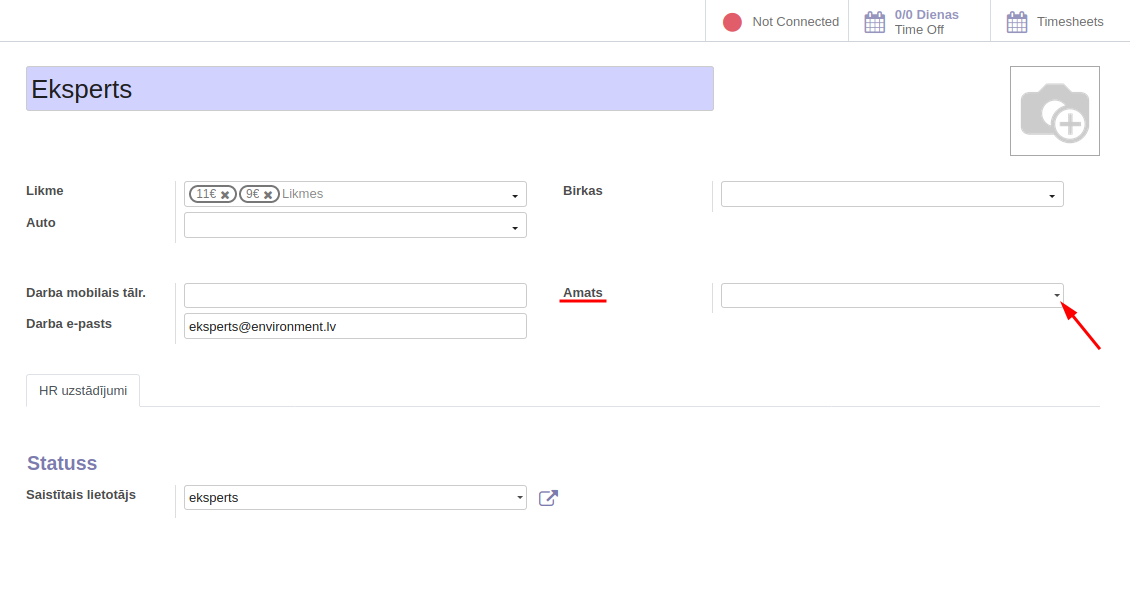Click the red Not Connected status dot
Viewport: 1130px width, 599px height.
[732, 22]
